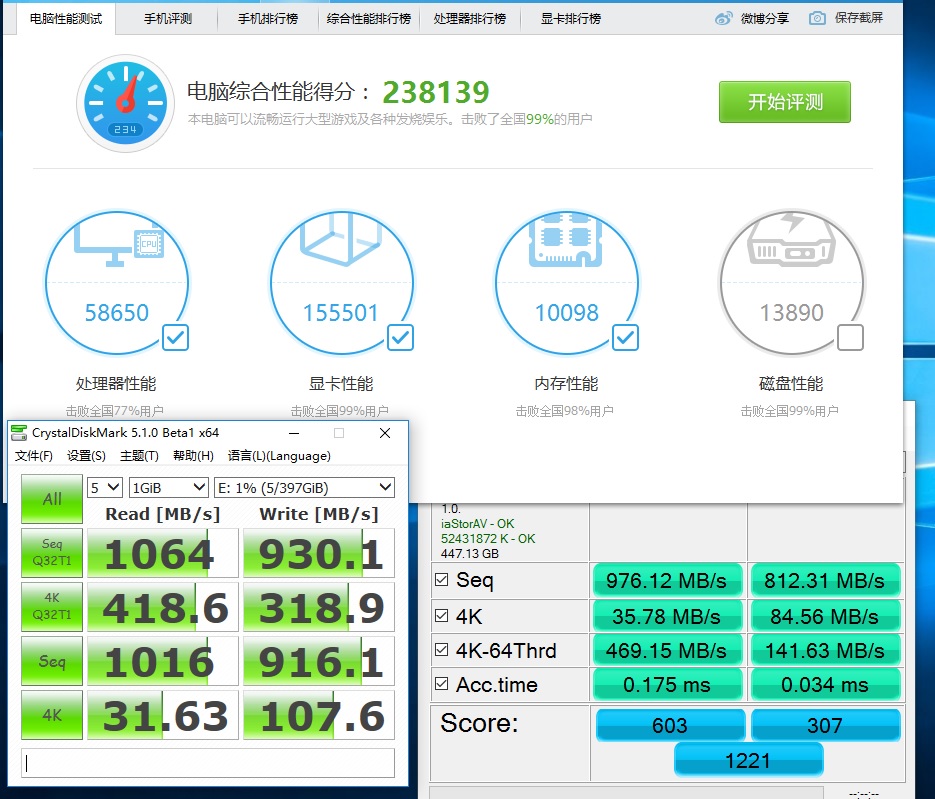Click the 4K write value 107.6
This screenshot has height=799, width=935.
click(319, 715)
